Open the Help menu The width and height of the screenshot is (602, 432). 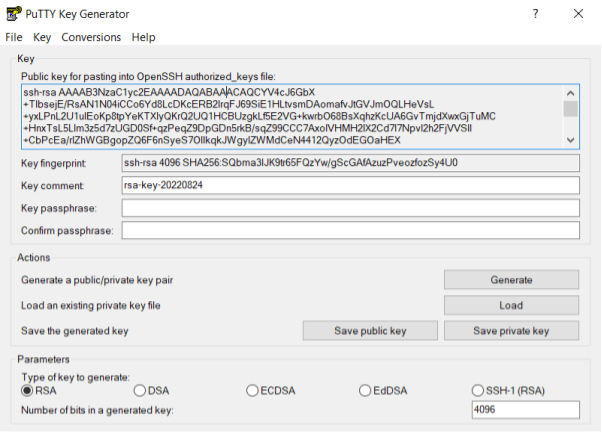pyautogui.click(x=144, y=37)
